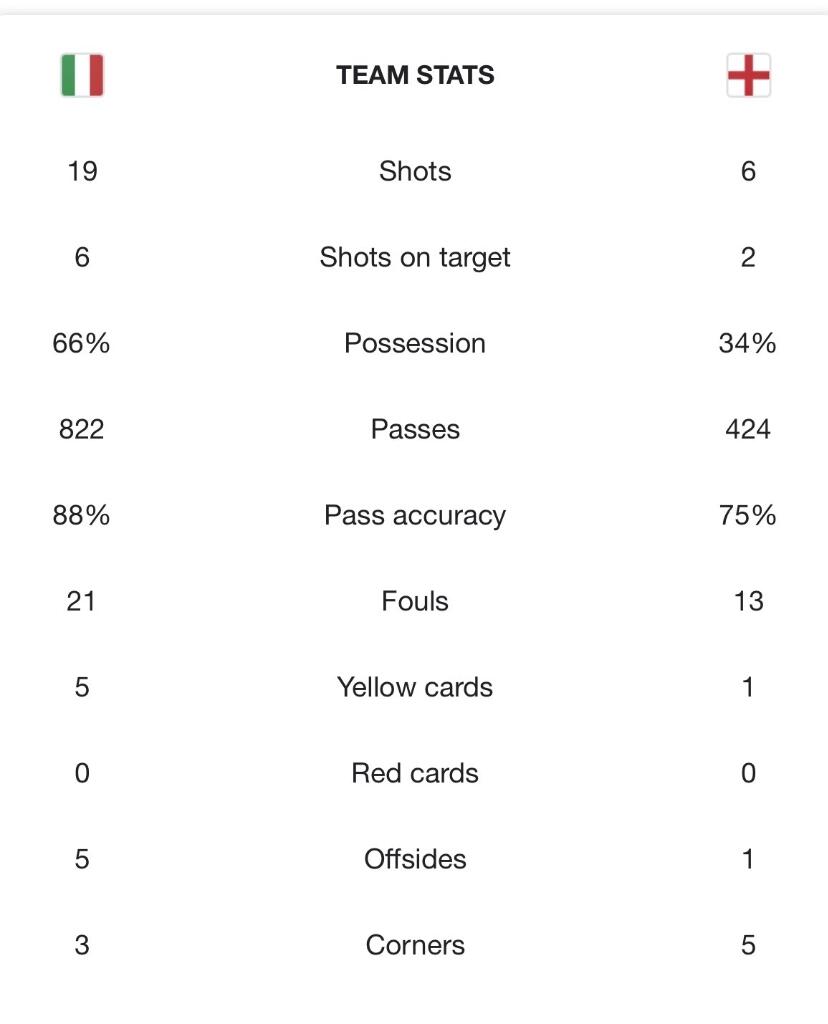The height and width of the screenshot is (1024, 828).
Task: Select England's 75% pass accuracy value
Action: [x=748, y=515]
